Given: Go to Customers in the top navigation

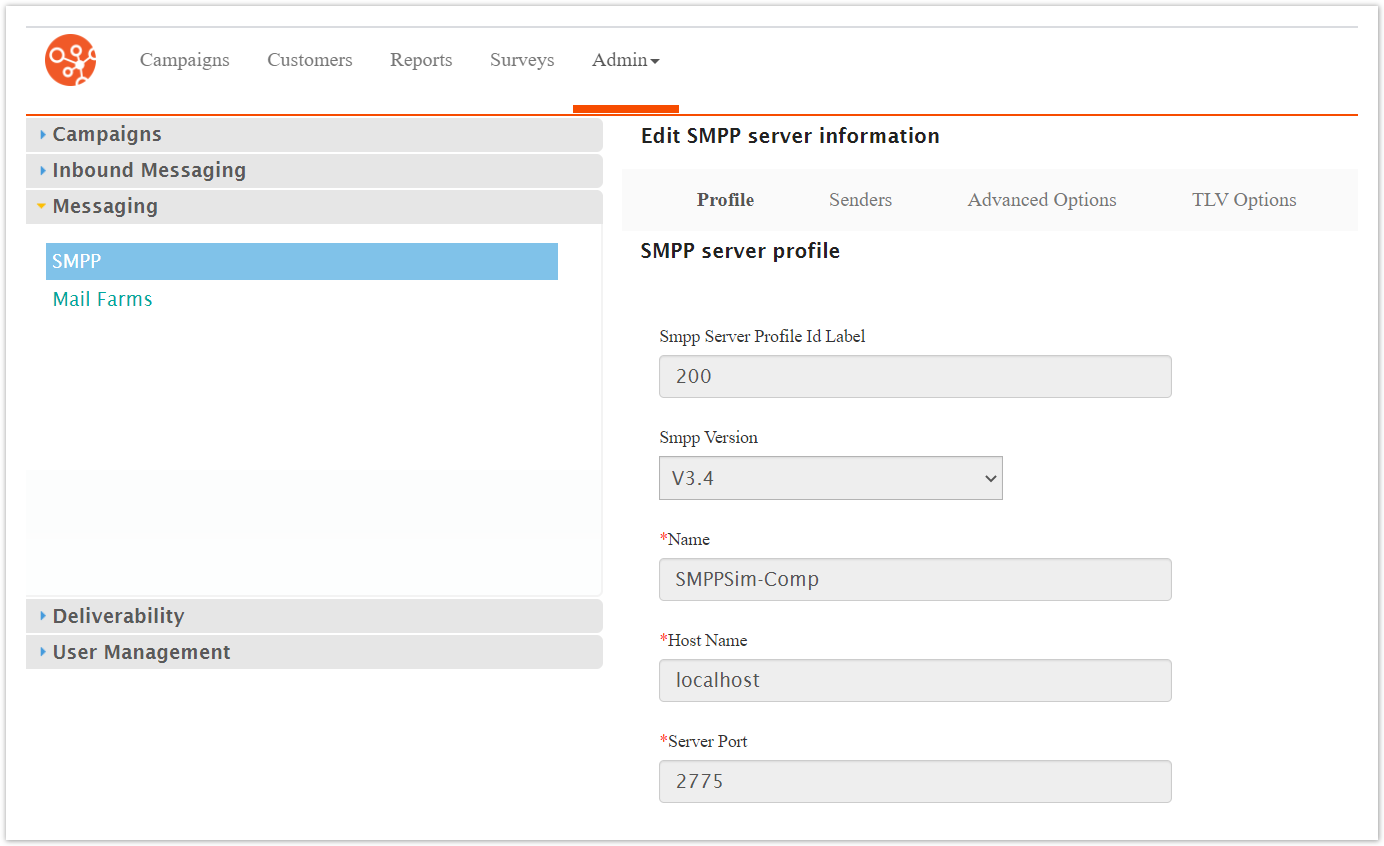Looking at the screenshot, I should click(309, 60).
